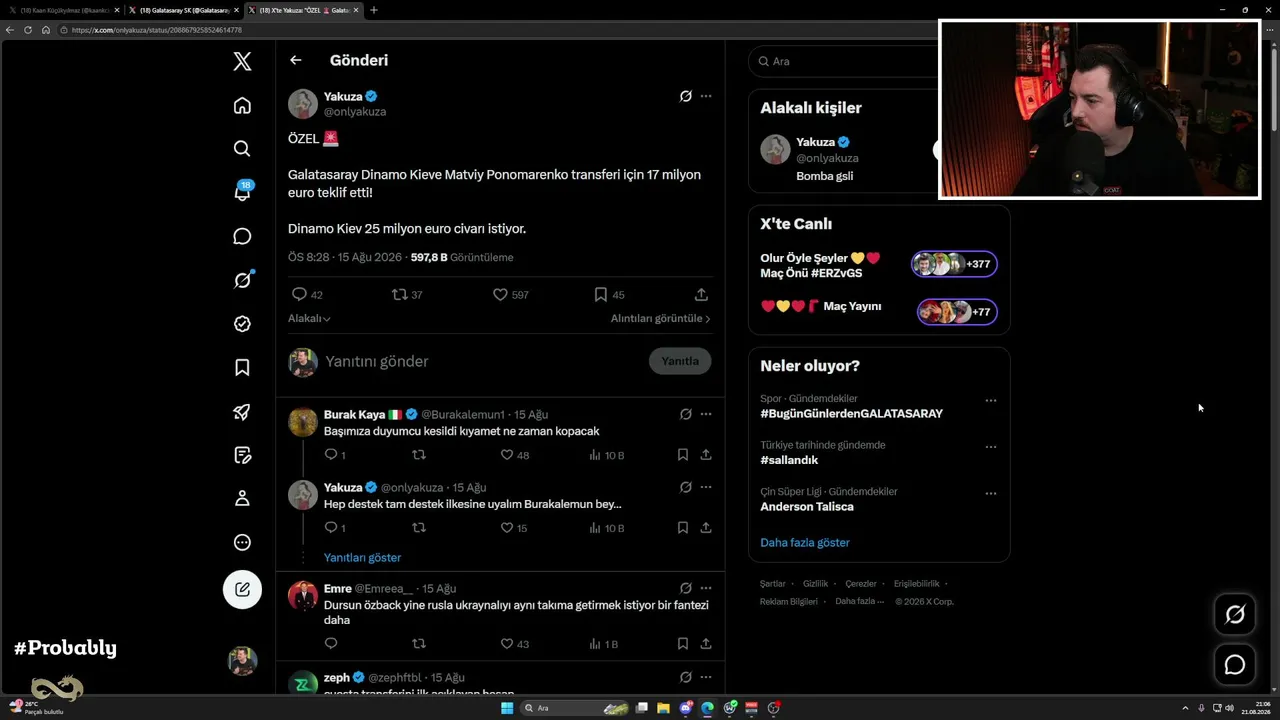Viewport: 1280px width, 720px height.
Task: Bookmark Burak Kaya's reply
Action: click(x=683, y=455)
